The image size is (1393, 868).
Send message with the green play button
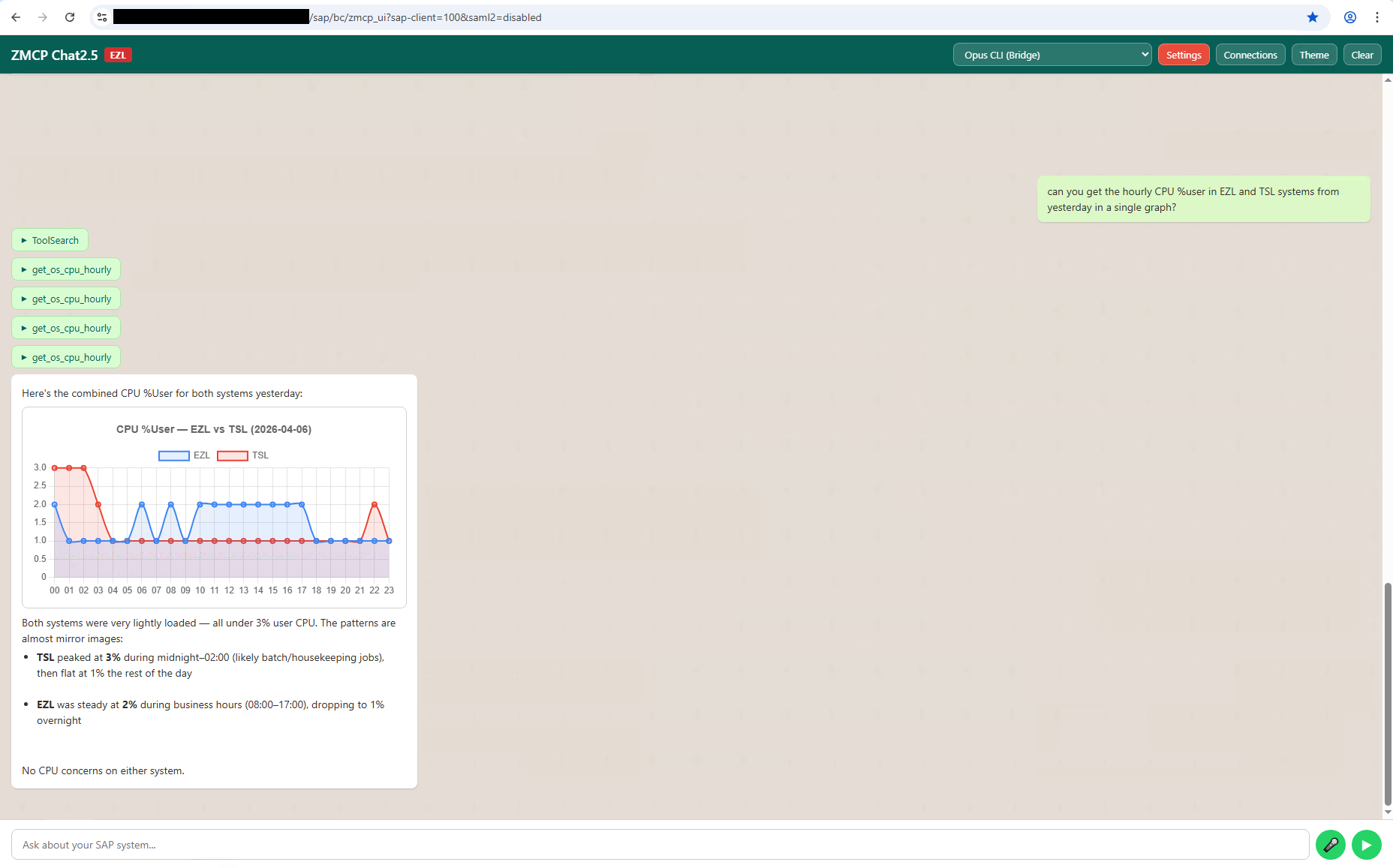point(1367,845)
